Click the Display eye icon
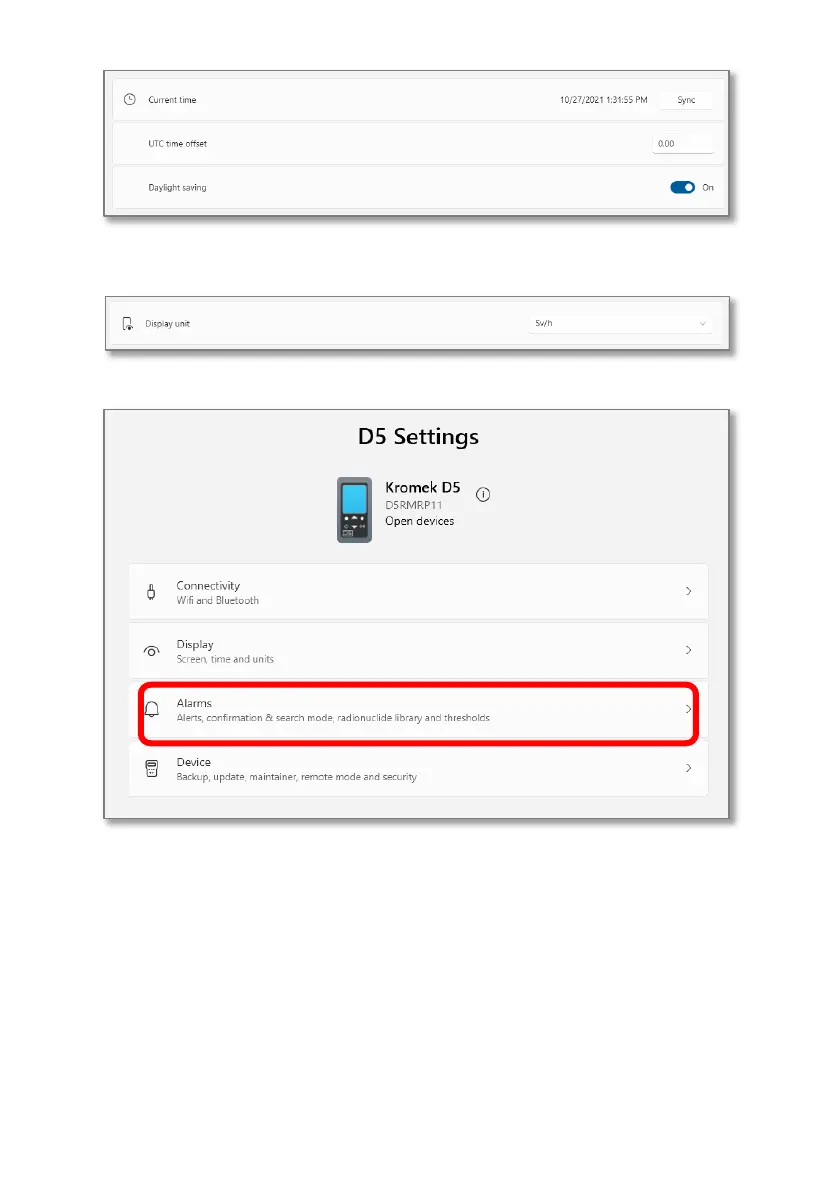This screenshot has width=839, height=1191. (x=152, y=651)
